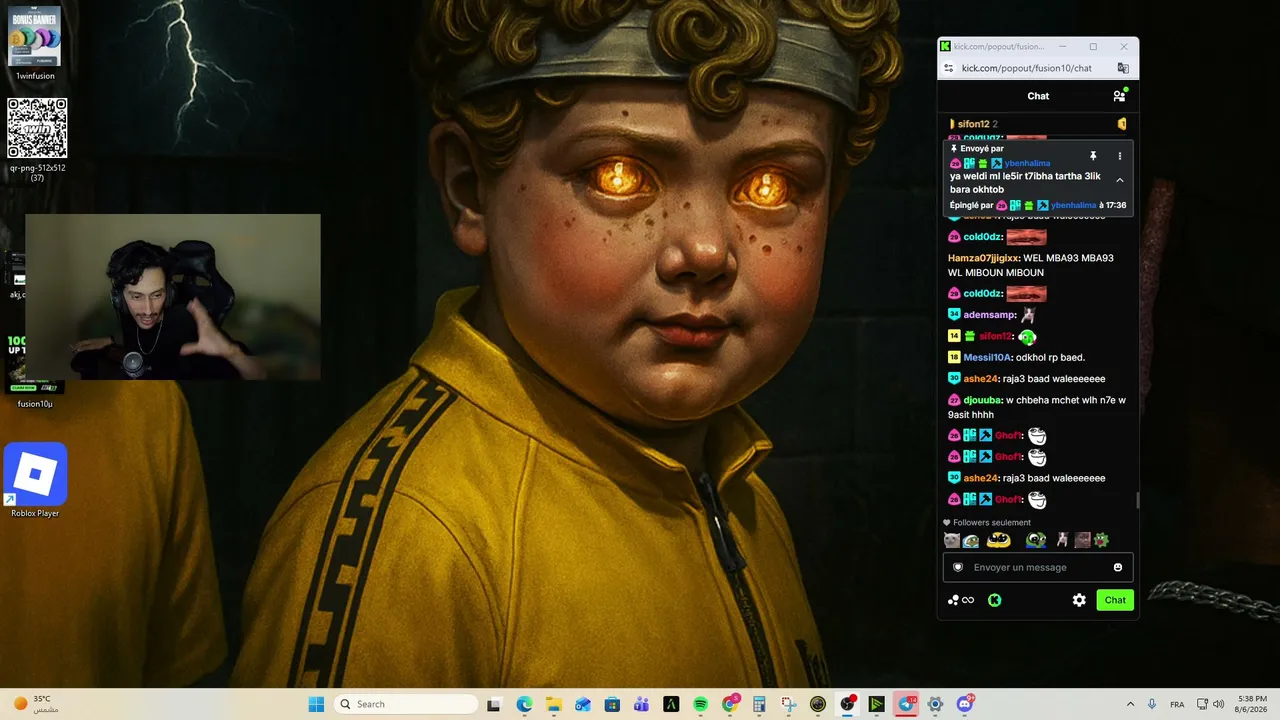1280x720 pixels.
Task: Click username ybenhalima in the Envoyé par line
Action: [x=1027, y=163]
